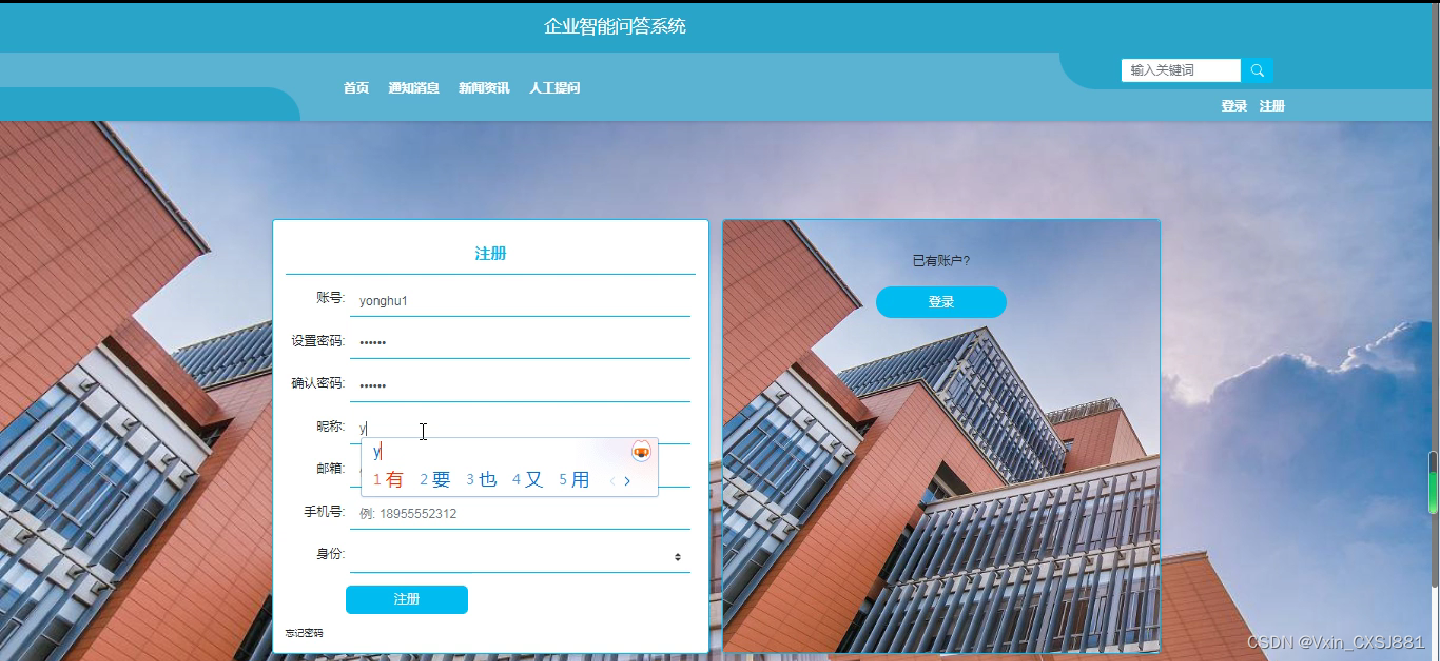Click the search magnifier icon
Screen dimensions: 1440x661
pos(1257,70)
